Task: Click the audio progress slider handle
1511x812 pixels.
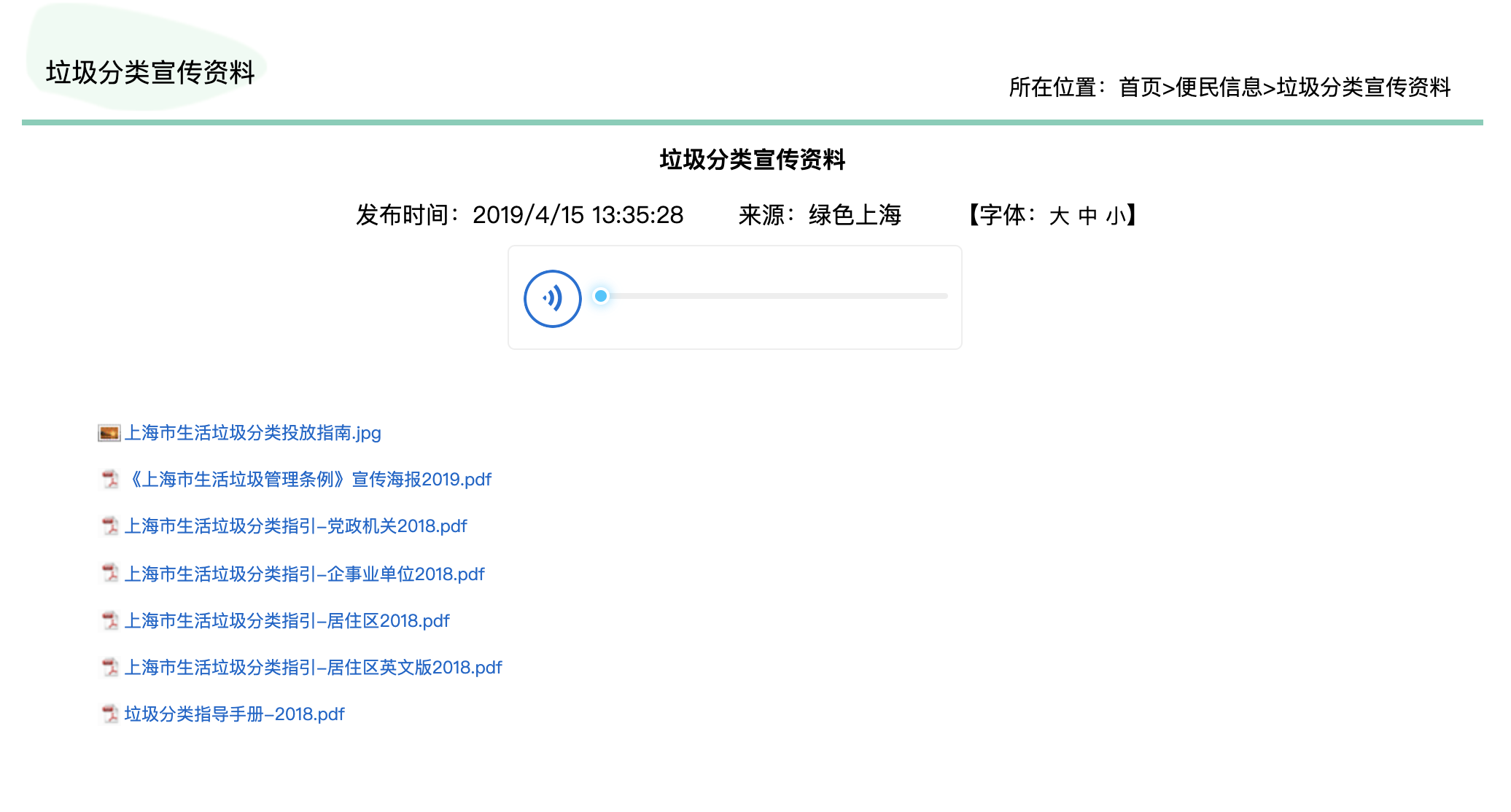Action: pos(601,296)
